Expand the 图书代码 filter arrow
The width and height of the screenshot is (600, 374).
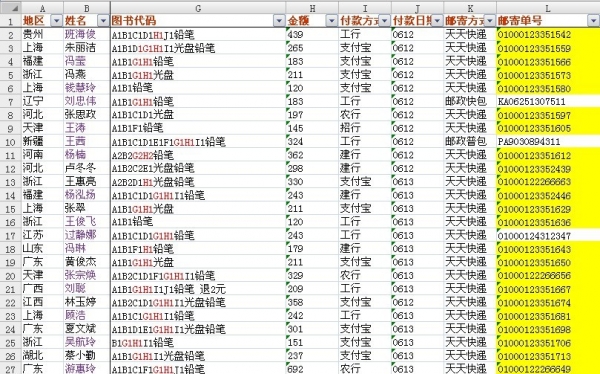279,21
